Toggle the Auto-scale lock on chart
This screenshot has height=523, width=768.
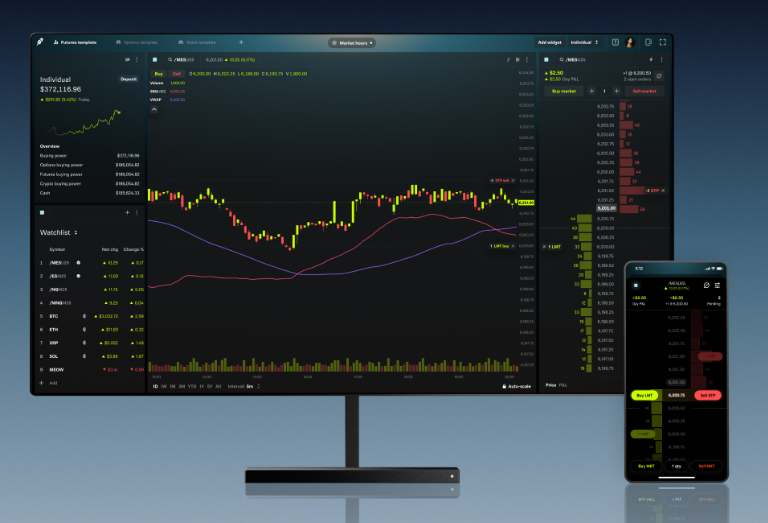coord(516,386)
